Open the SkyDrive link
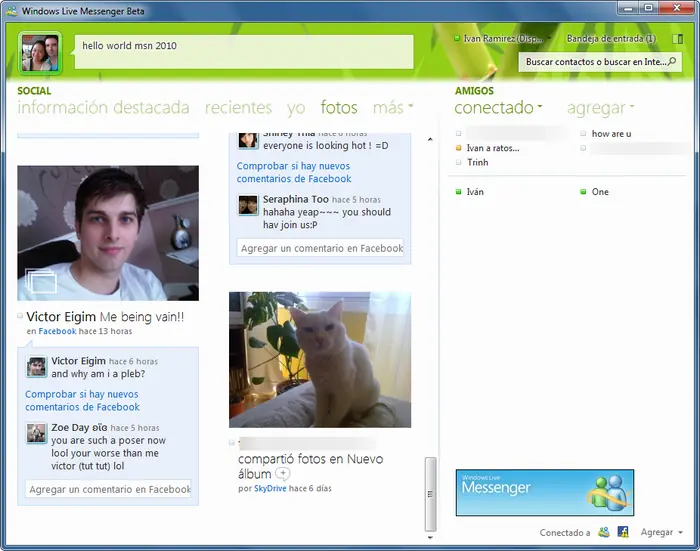 click(x=270, y=488)
